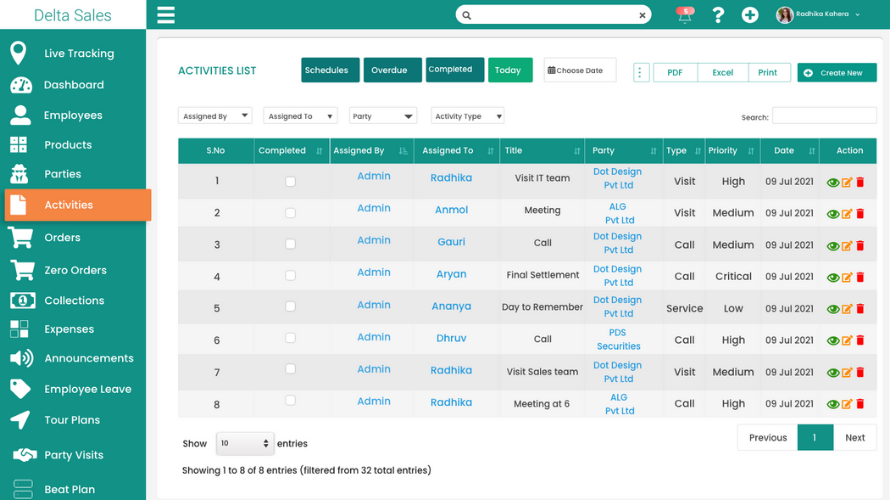The height and width of the screenshot is (500, 890).
Task: Tick the completed checkbox for Visit Sales team
Action: click(x=290, y=372)
